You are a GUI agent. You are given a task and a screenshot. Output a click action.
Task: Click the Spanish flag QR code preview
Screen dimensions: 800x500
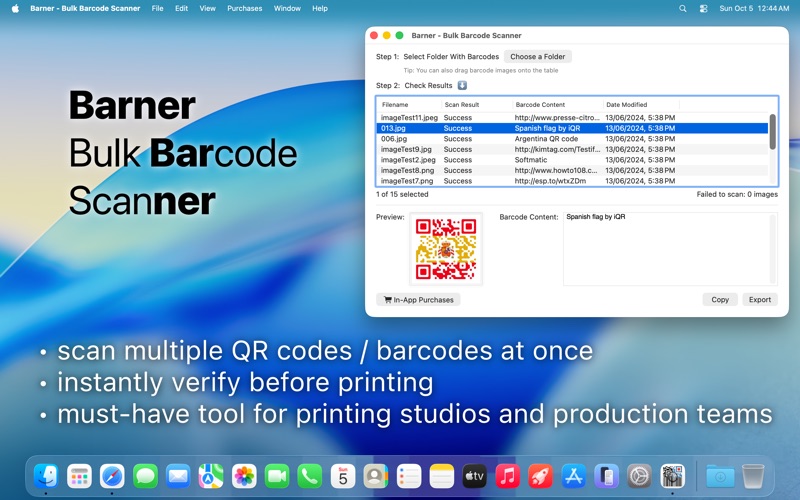[446, 248]
